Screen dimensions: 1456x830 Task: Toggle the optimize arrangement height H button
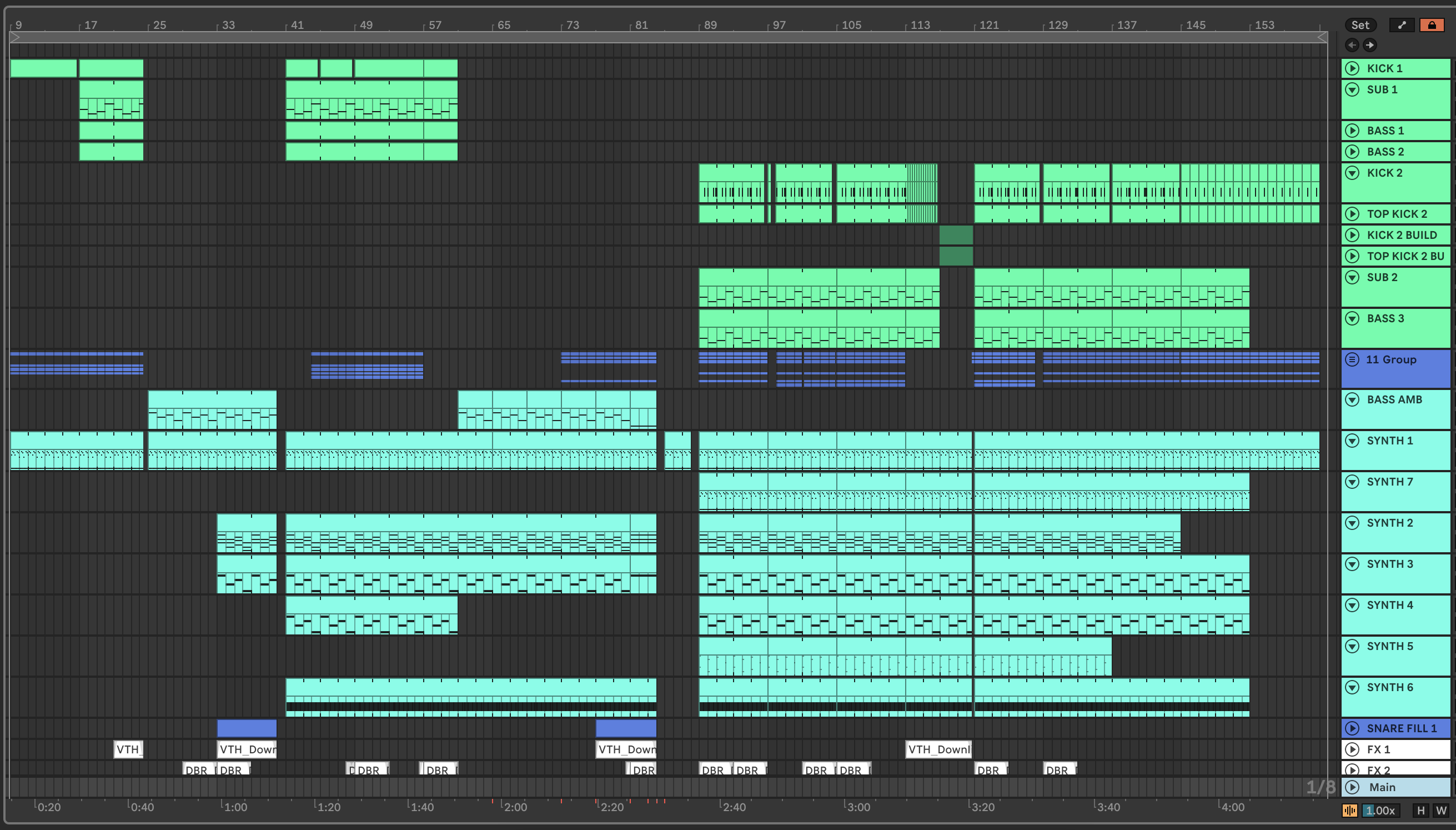pos(1420,810)
